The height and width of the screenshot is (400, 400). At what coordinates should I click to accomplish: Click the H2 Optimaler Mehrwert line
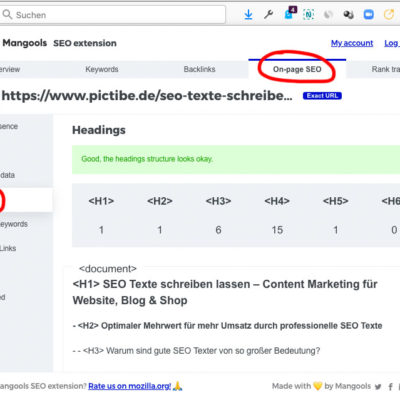click(x=227, y=326)
